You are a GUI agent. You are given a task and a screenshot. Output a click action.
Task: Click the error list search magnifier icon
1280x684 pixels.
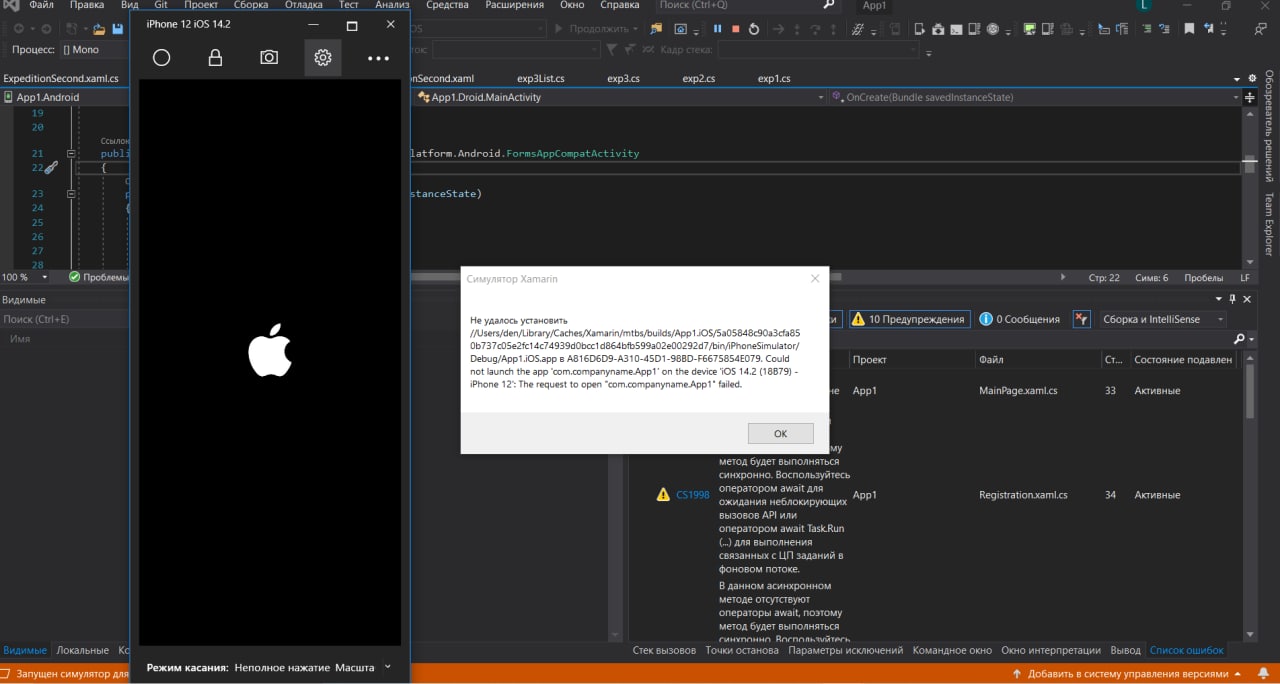1240,339
